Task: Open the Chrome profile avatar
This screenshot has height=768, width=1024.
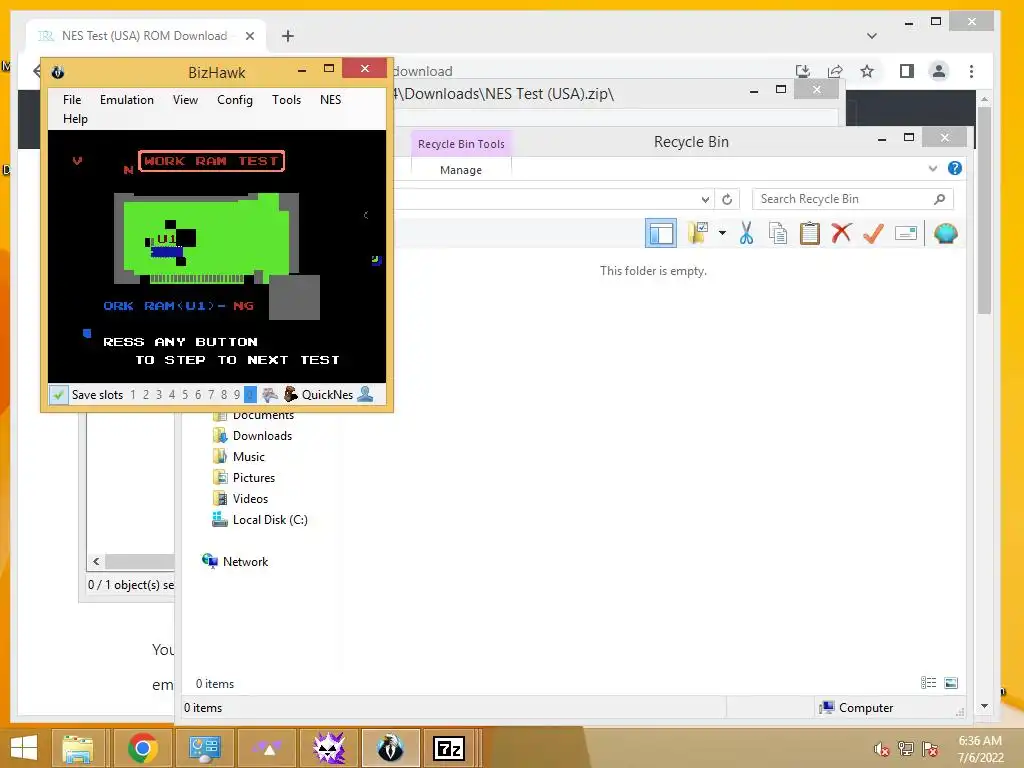Action: [x=938, y=71]
